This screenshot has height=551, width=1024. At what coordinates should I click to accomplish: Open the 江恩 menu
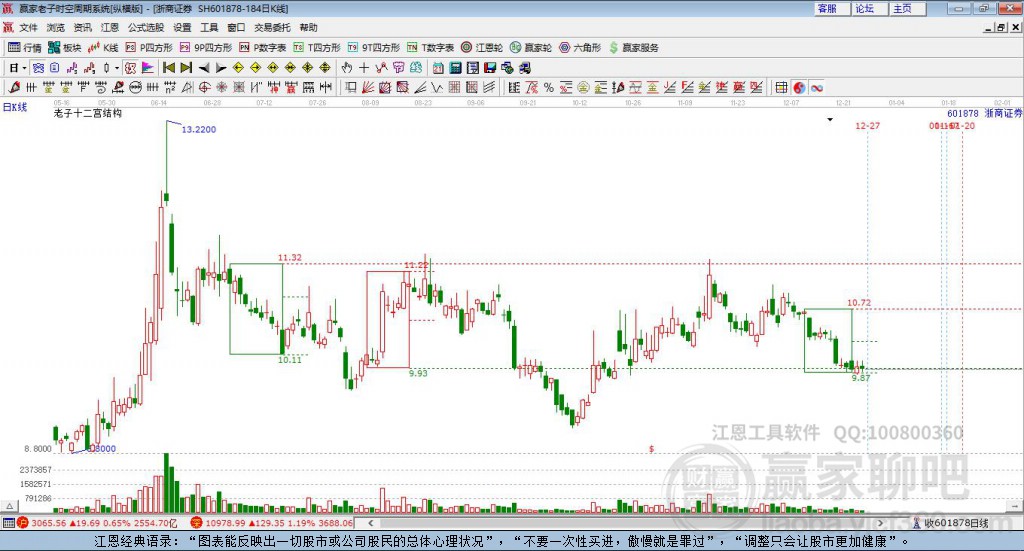(x=110, y=27)
